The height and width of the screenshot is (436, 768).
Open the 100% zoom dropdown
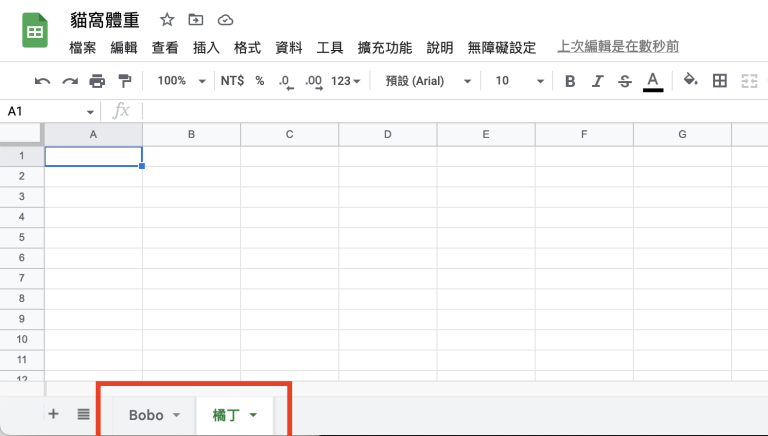[182, 81]
